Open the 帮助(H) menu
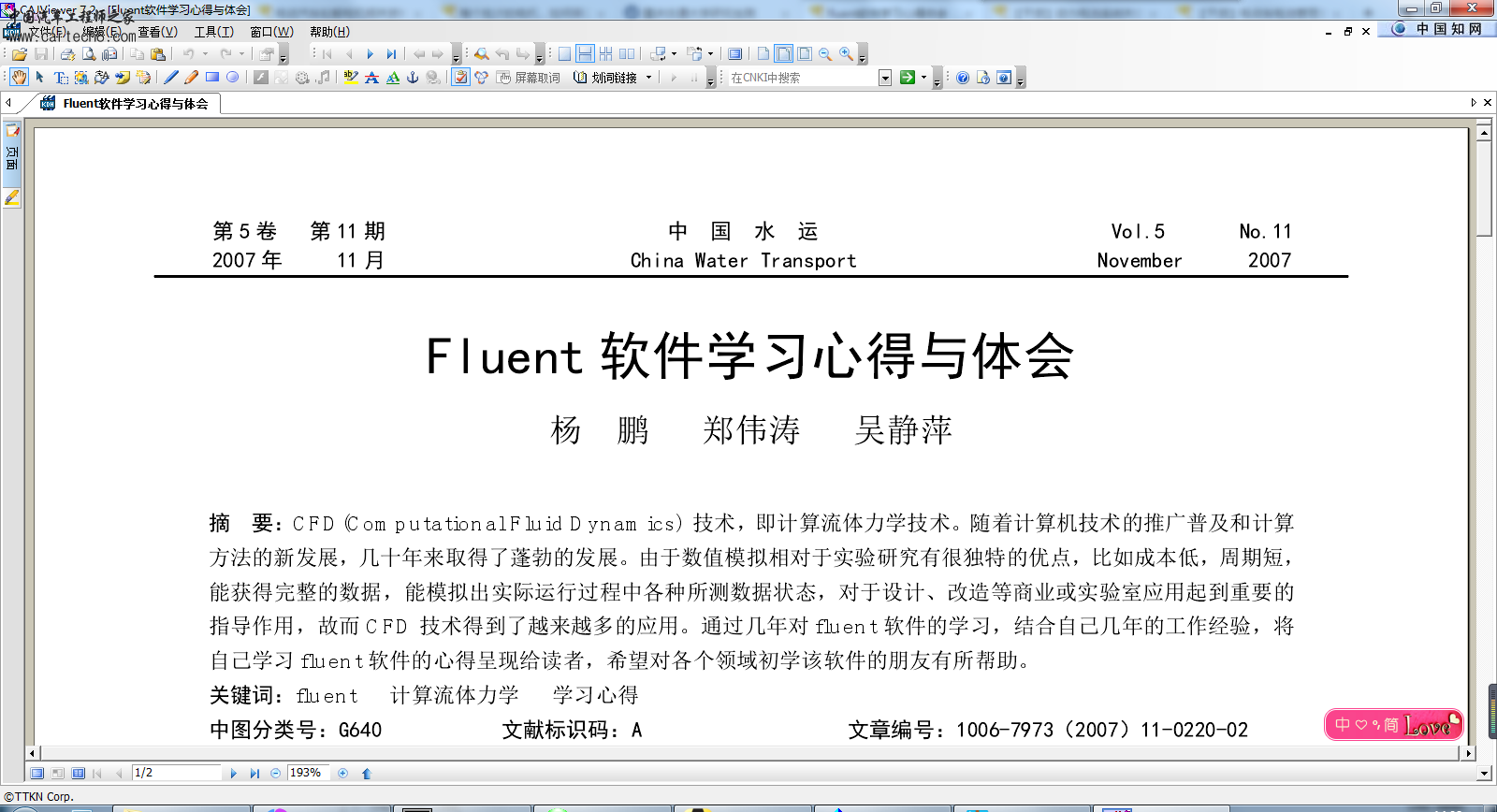 pyautogui.click(x=329, y=32)
